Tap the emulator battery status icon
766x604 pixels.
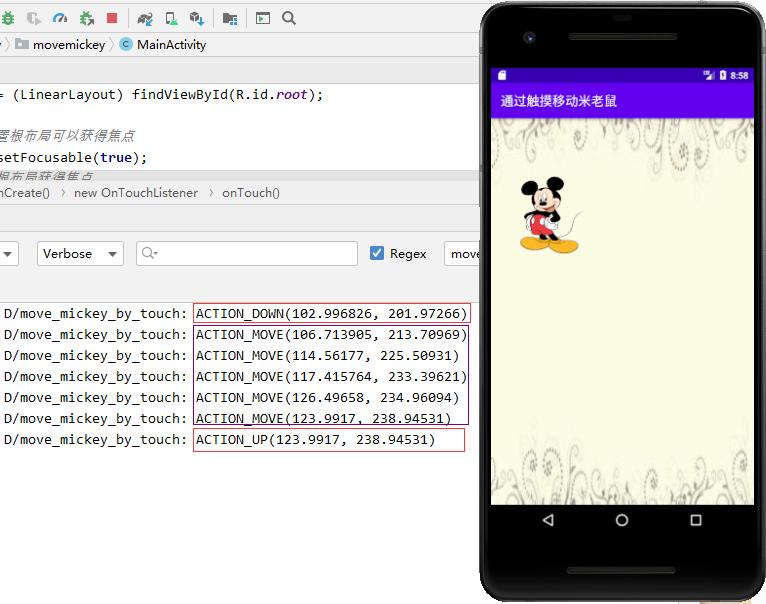tap(723, 75)
